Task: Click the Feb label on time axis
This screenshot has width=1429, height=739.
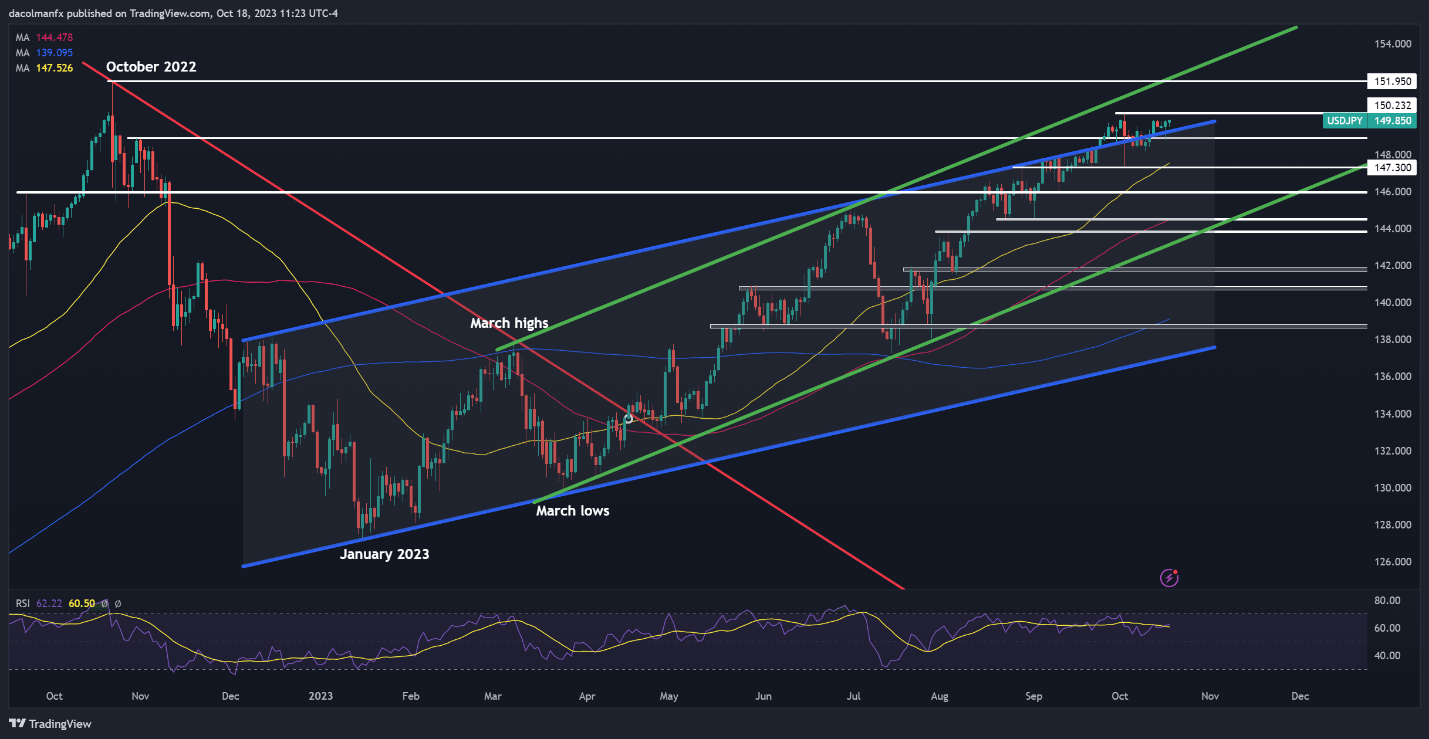Action: (x=411, y=695)
